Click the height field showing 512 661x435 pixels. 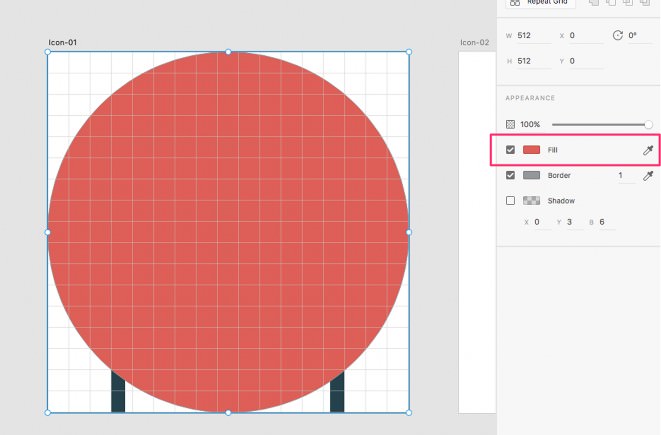(x=534, y=61)
